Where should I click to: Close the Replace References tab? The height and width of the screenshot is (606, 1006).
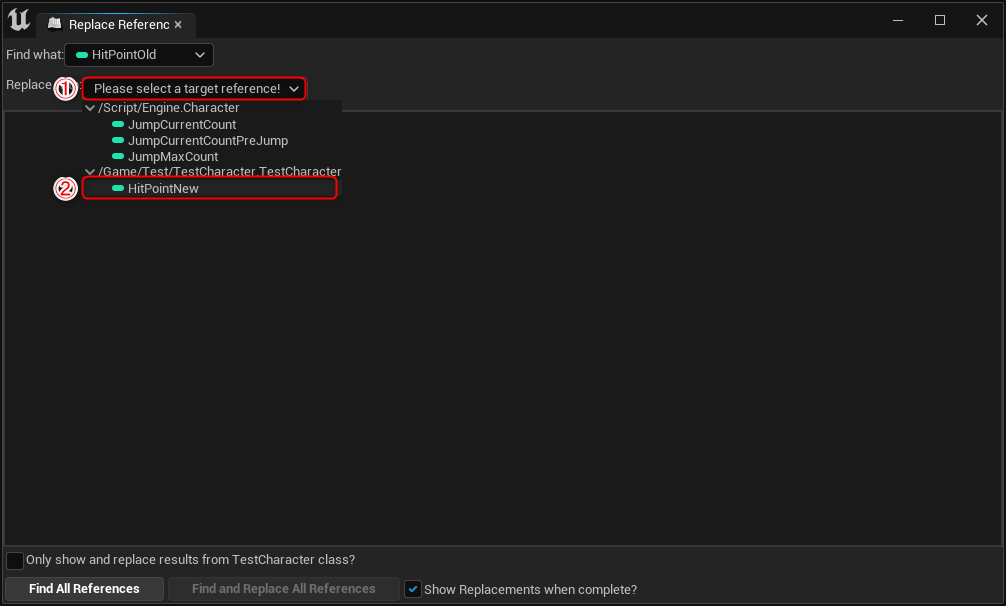tap(178, 24)
